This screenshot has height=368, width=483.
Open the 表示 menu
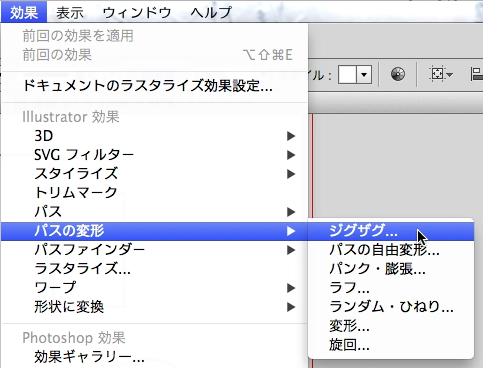69,12
